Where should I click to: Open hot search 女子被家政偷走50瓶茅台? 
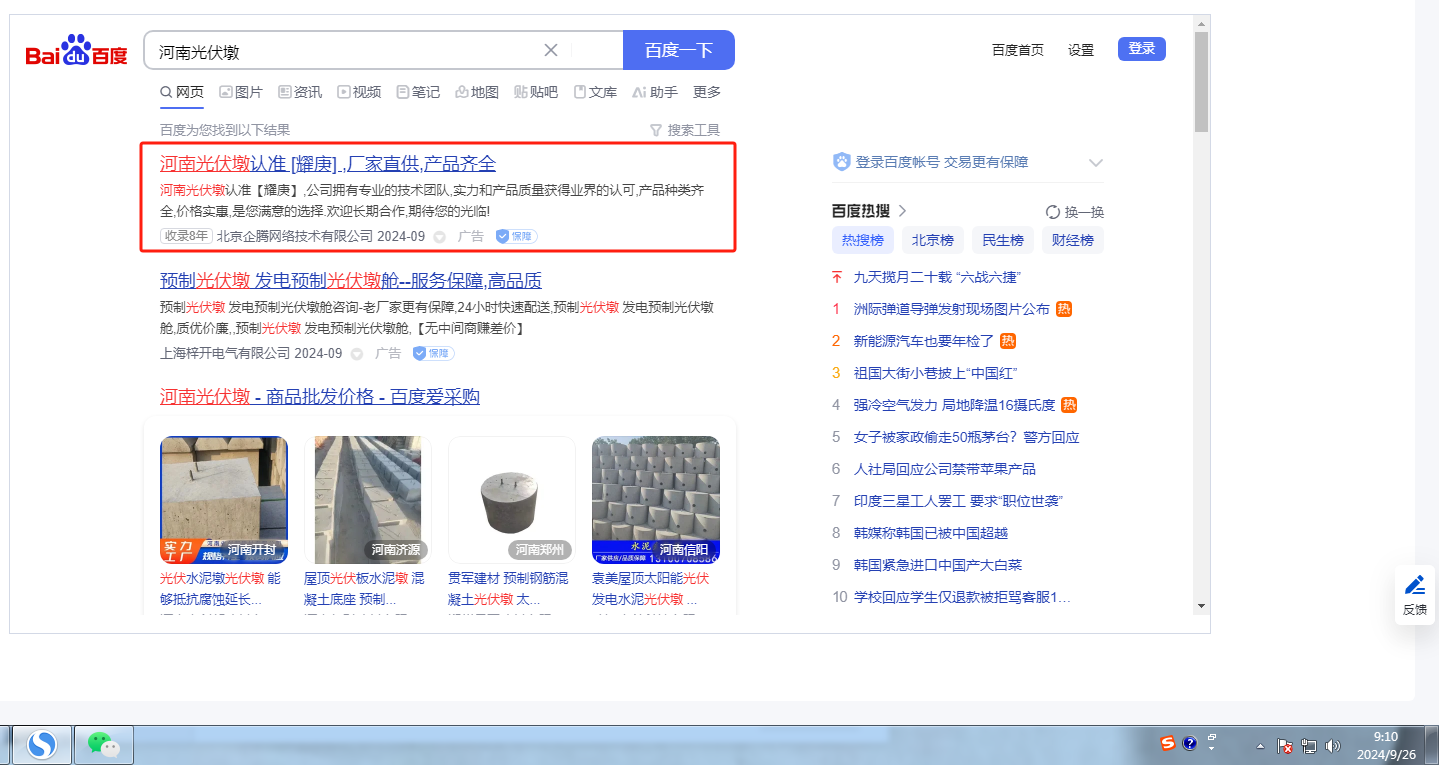click(x=967, y=437)
